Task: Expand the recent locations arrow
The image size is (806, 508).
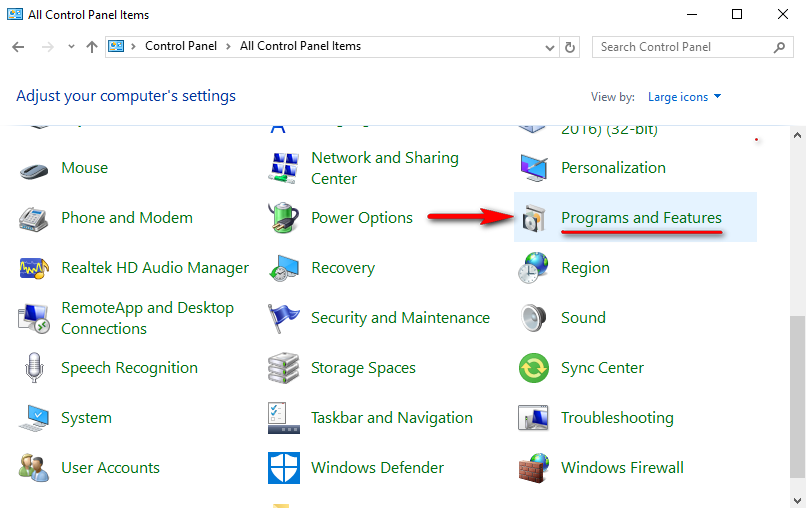Action: pos(71,47)
